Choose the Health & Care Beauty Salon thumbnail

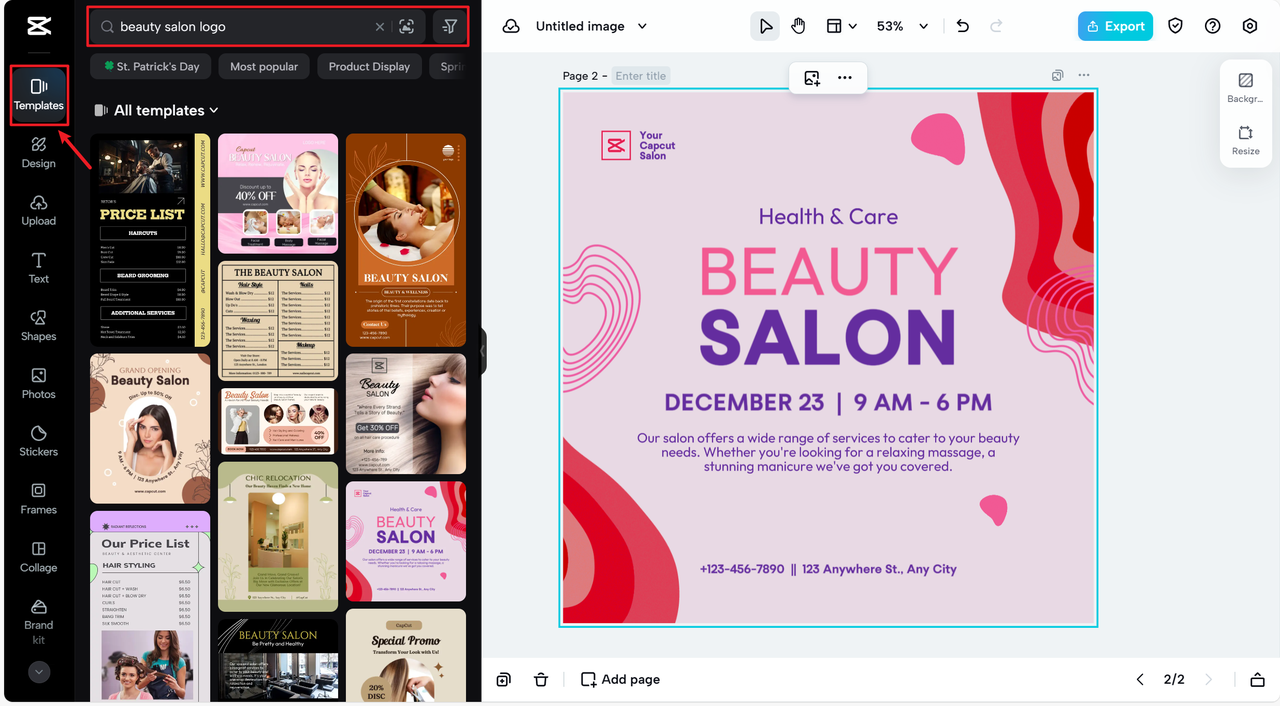pyautogui.click(x=406, y=541)
